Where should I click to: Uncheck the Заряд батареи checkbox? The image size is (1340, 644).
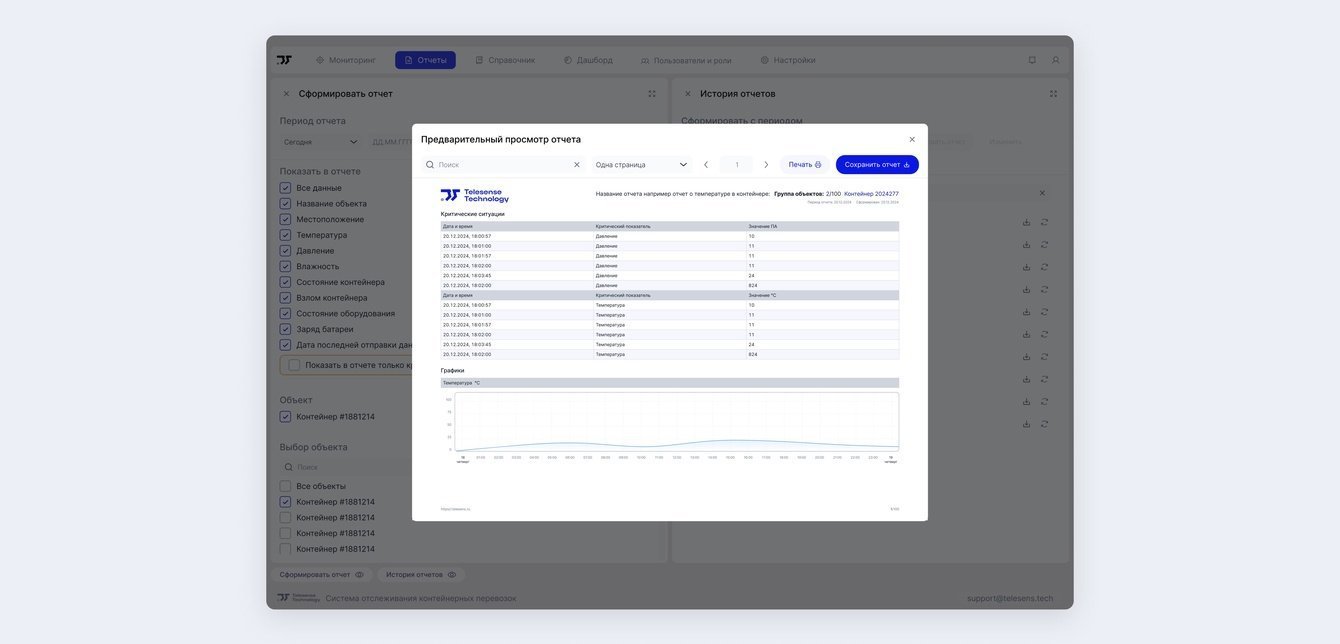click(285, 329)
